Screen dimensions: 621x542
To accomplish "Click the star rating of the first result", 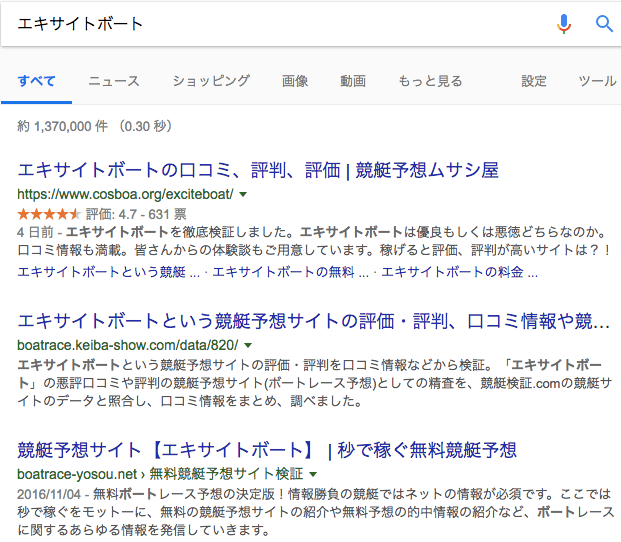I will coord(49,215).
